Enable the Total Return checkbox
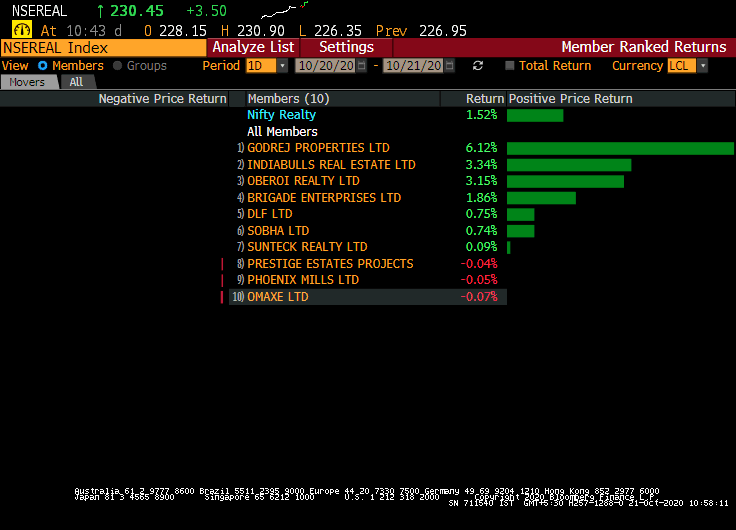Viewport: 736px width, 530px height. pyautogui.click(x=510, y=66)
